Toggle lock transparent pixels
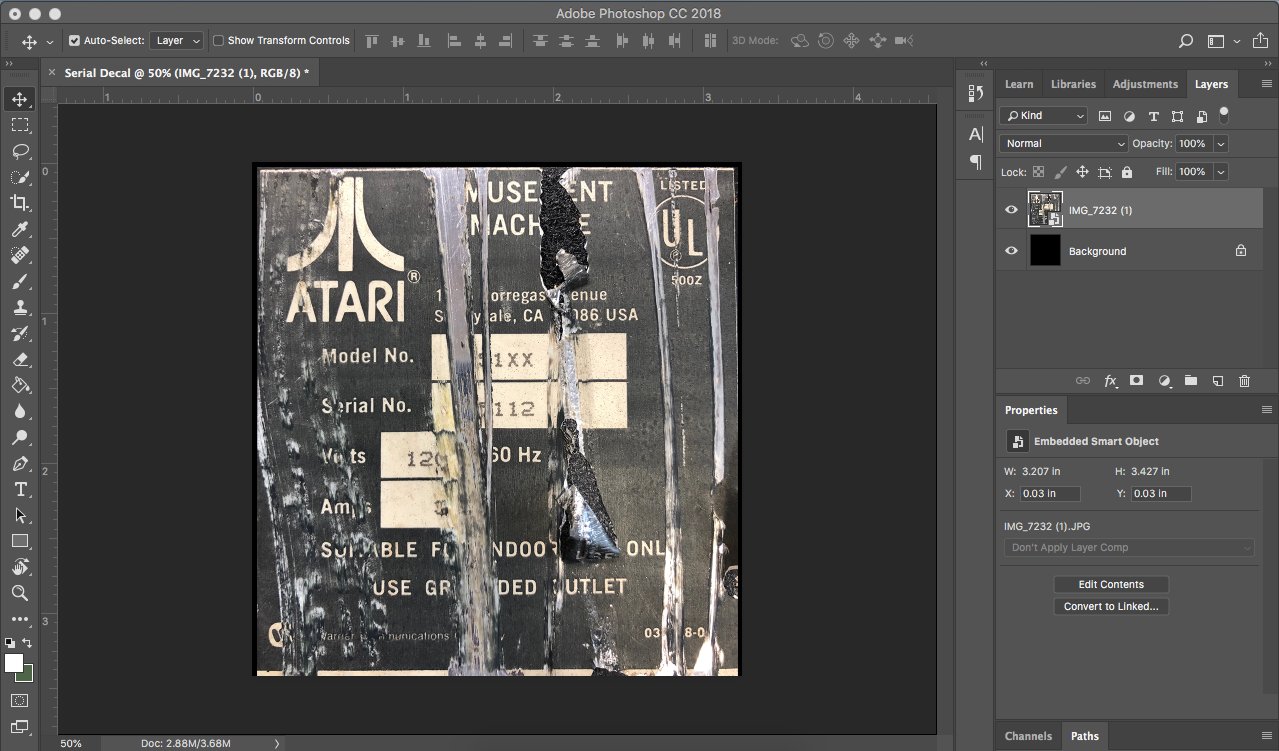The width and height of the screenshot is (1279, 751). coord(1038,172)
